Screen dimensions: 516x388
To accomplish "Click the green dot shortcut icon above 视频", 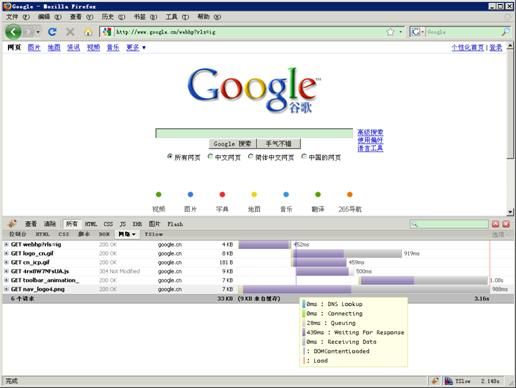I will [159, 194].
